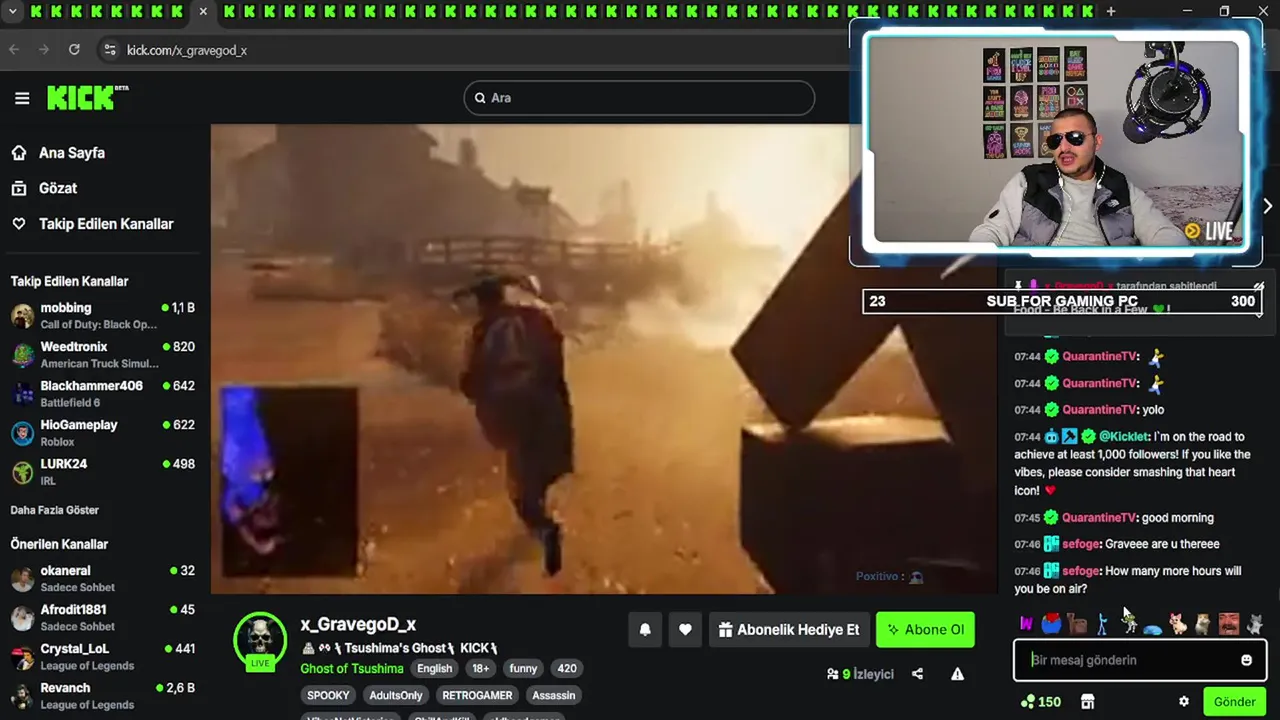Screen dimensions: 1280x720
Task: Select the Assassin tag
Action: [554, 695]
